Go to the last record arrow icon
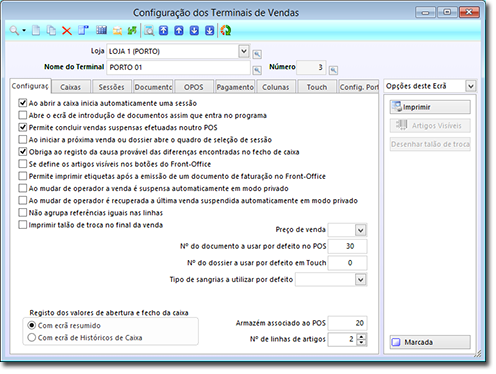 tap(210, 31)
